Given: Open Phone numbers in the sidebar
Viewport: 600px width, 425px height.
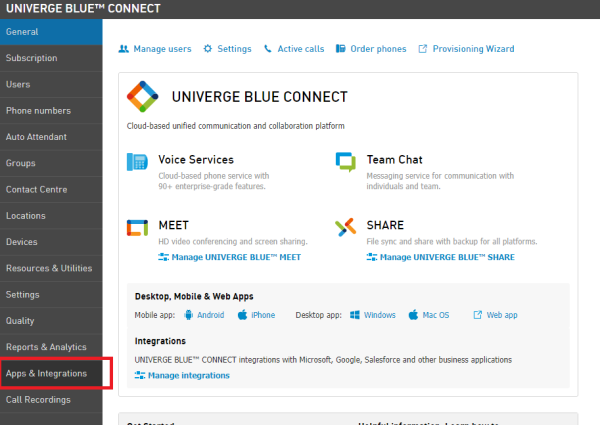Looking at the screenshot, I should [51, 111].
